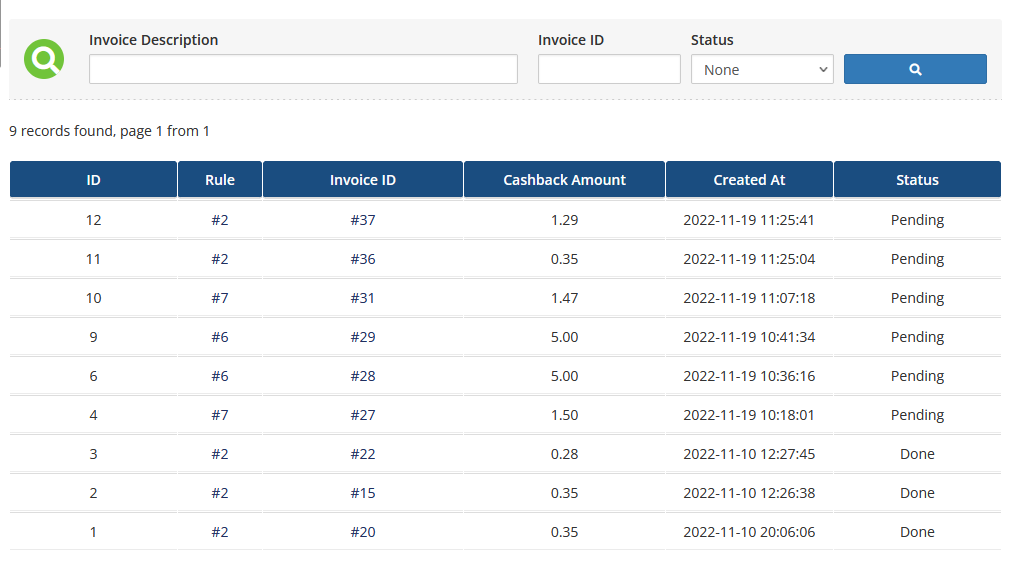This screenshot has height=574, width=1012.
Task: Click the Invoice ID search field
Action: click(609, 69)
